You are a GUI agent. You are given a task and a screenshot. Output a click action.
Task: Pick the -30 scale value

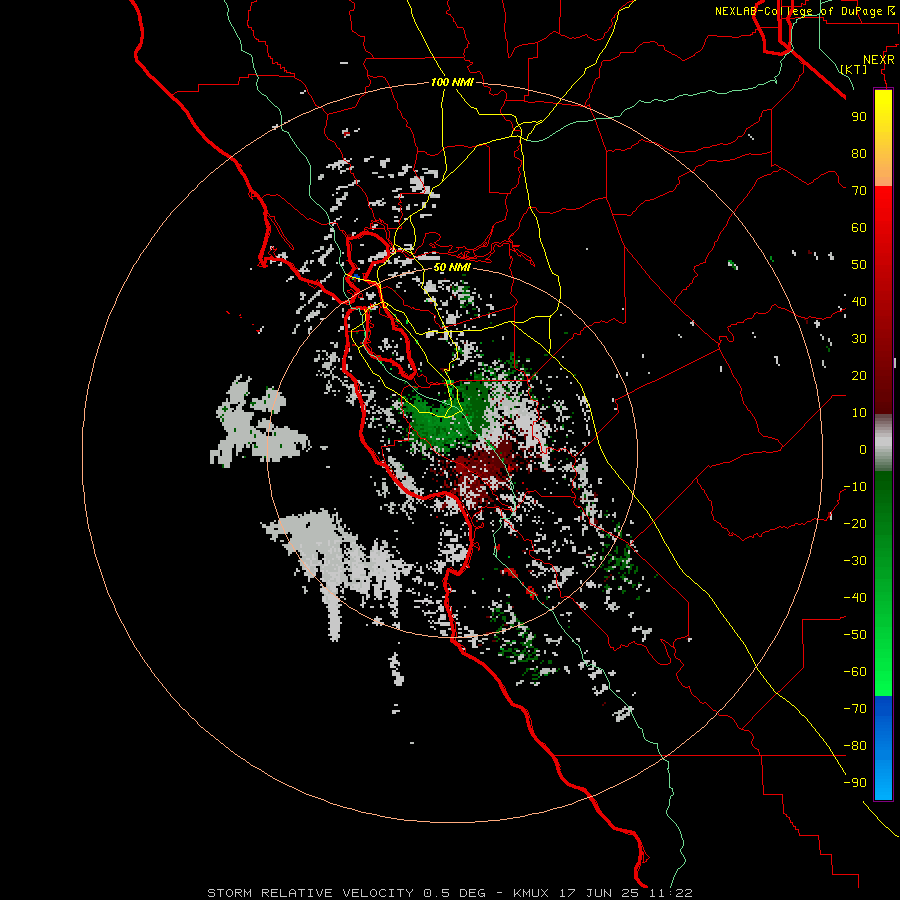[x=855, y=561]
